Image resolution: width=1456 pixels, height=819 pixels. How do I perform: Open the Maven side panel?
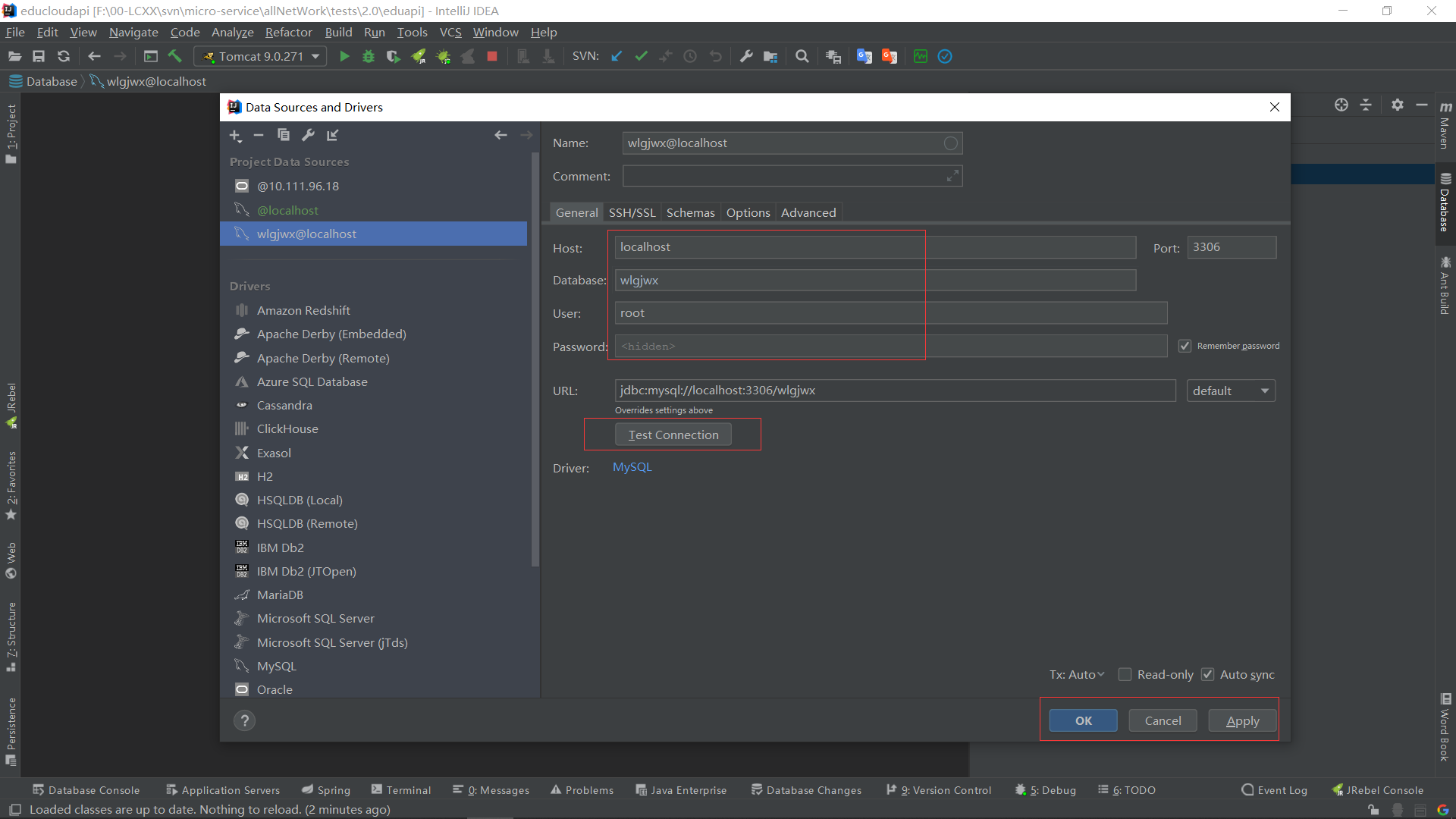tap(1445, 124)
